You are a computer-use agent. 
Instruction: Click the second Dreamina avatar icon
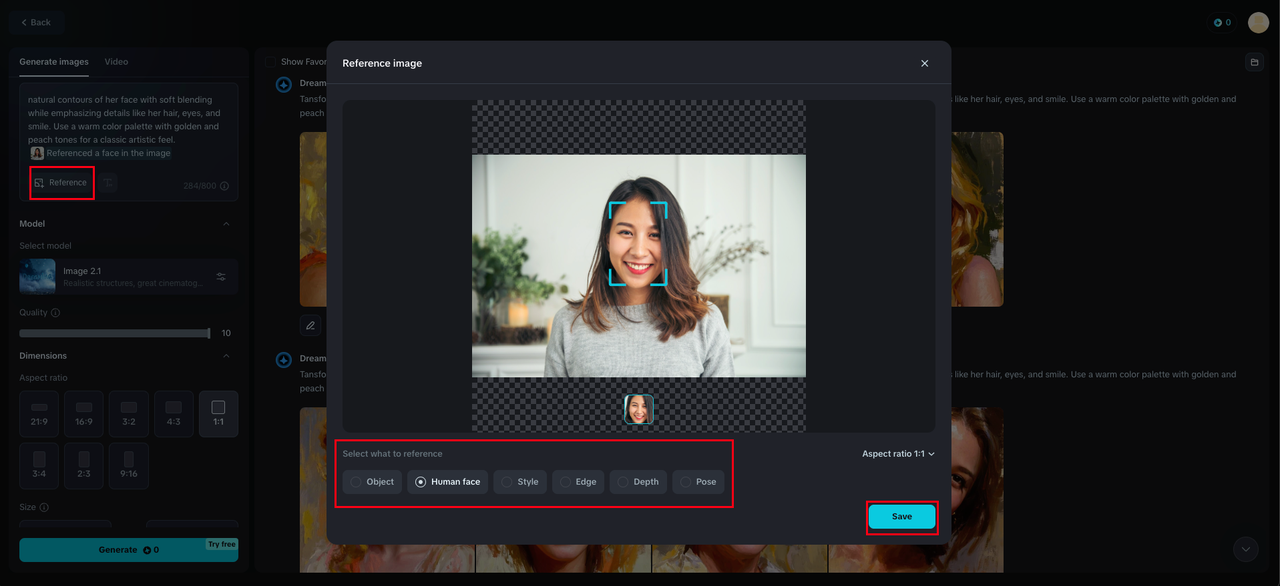point(283,359)
